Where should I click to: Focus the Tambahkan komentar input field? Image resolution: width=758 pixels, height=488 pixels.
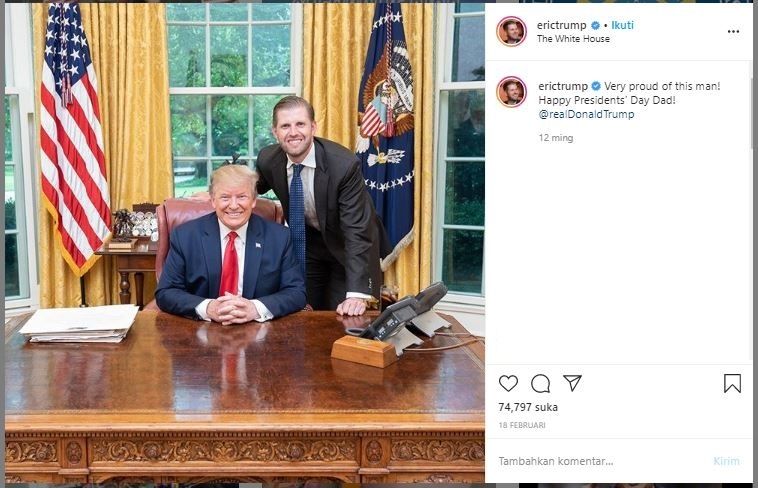click(x=599, y=461)
